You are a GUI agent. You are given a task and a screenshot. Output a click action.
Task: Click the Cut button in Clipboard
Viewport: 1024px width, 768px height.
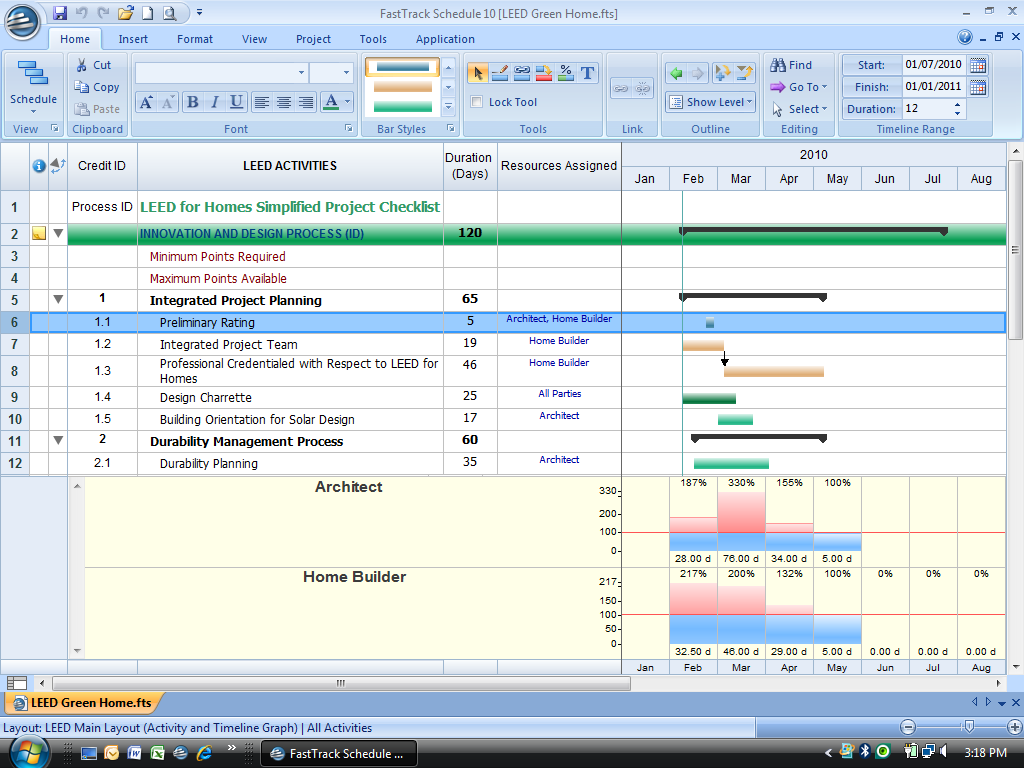pyautogui.click(x=93, y=65)
